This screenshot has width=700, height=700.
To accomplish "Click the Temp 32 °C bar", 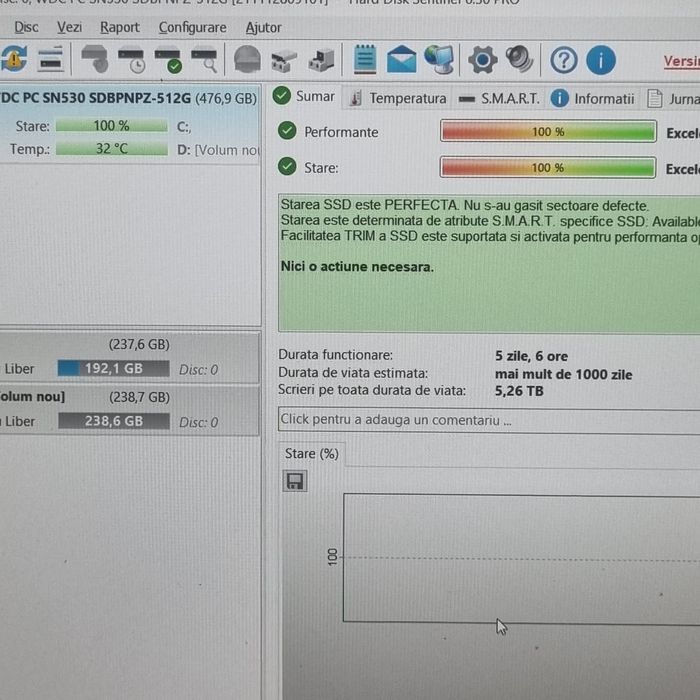I will click(x=112, y=148).
